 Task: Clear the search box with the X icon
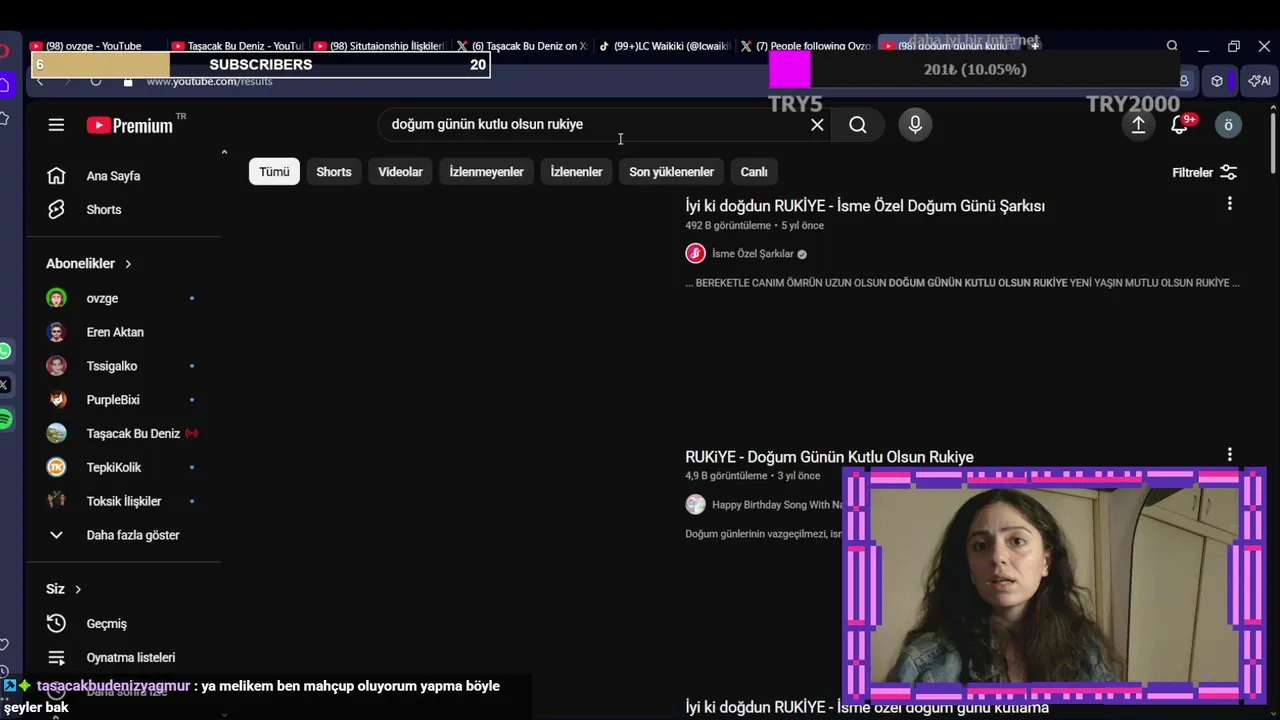click(x=817, y=125)
